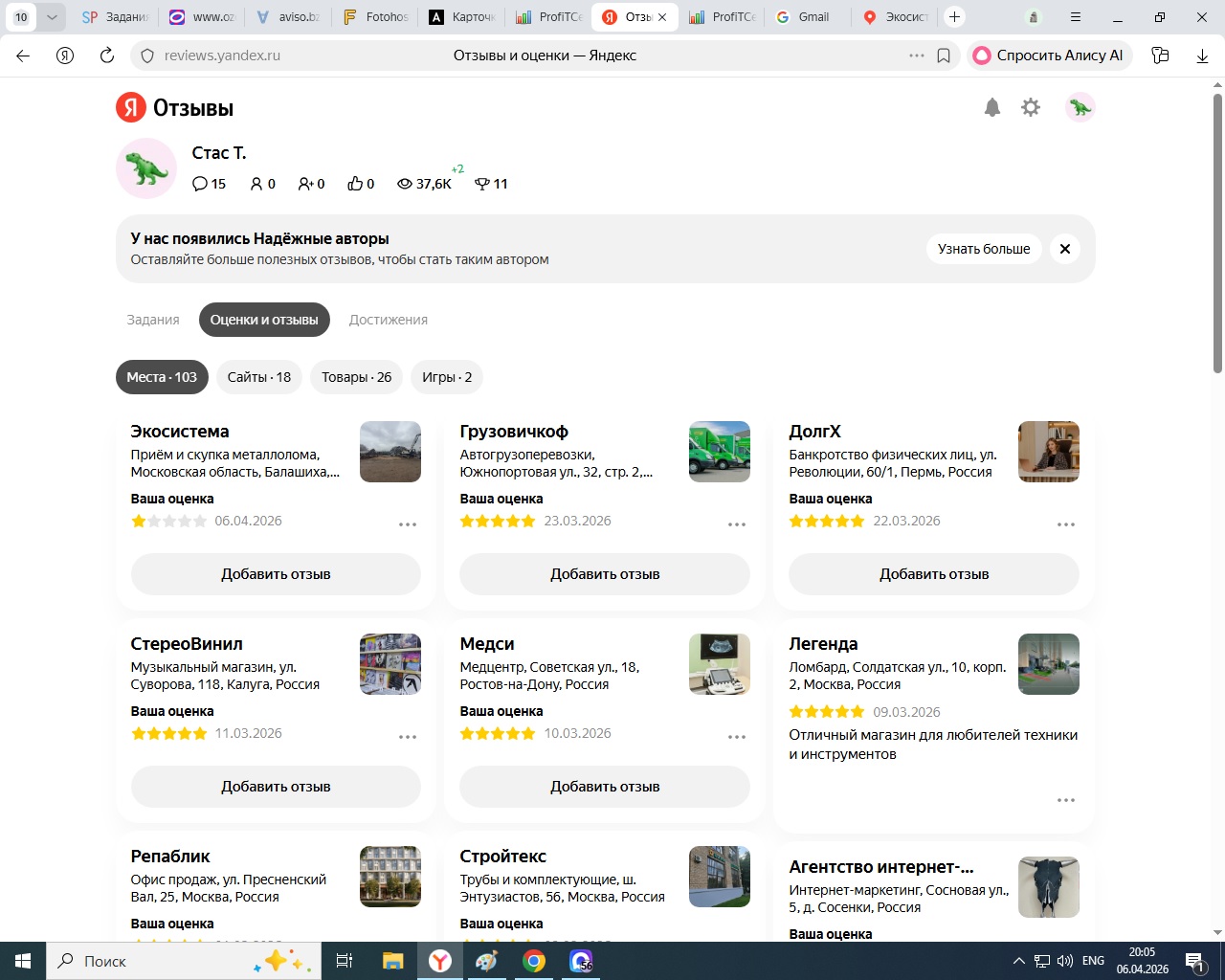Viewport: 1225px width, 980px height.
Task: Open the Стройтекс place title
Action: pos(503,857)
